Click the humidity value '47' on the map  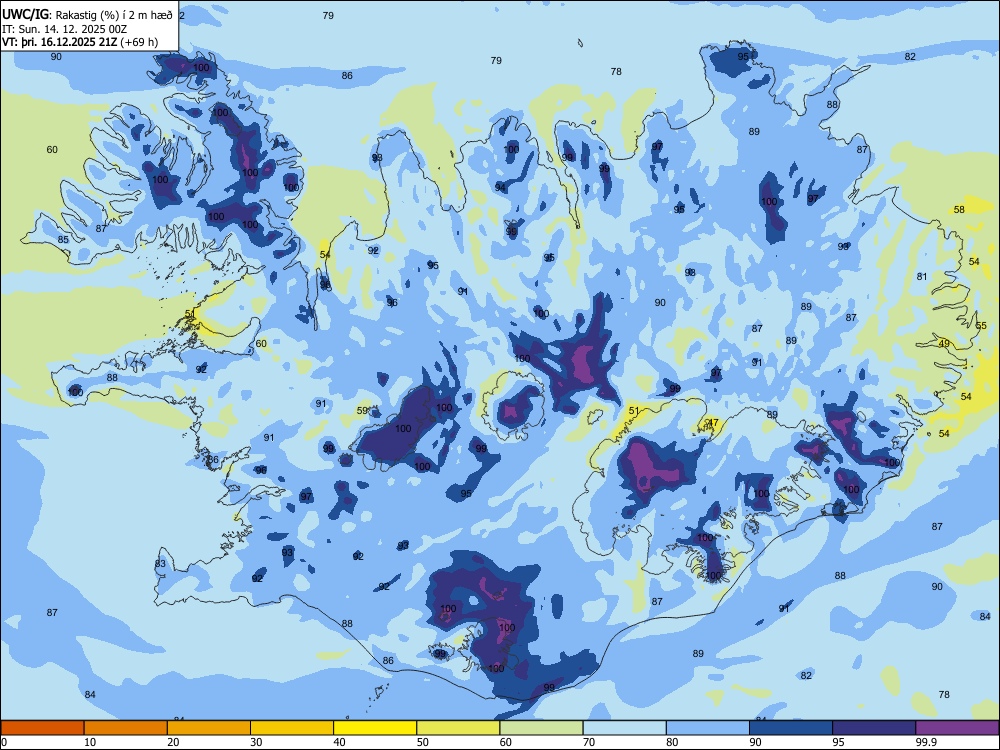click(713, 422)
